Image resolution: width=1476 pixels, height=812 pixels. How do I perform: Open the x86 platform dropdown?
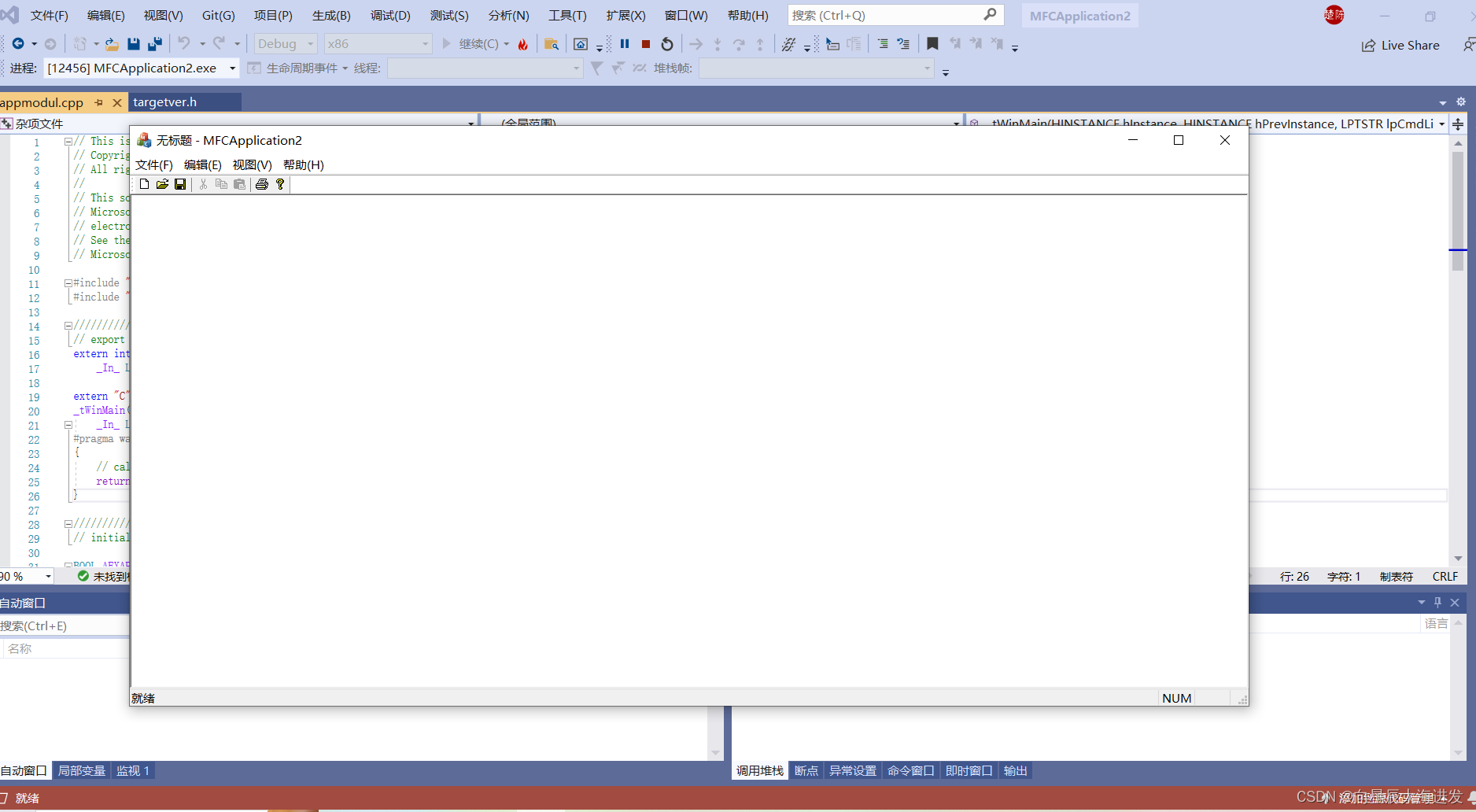click(378, 44)
